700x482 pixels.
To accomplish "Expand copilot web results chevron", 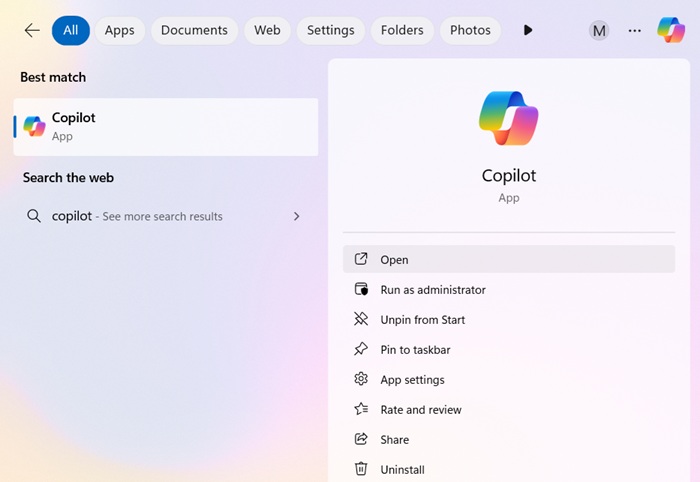I will click(296, 216).
